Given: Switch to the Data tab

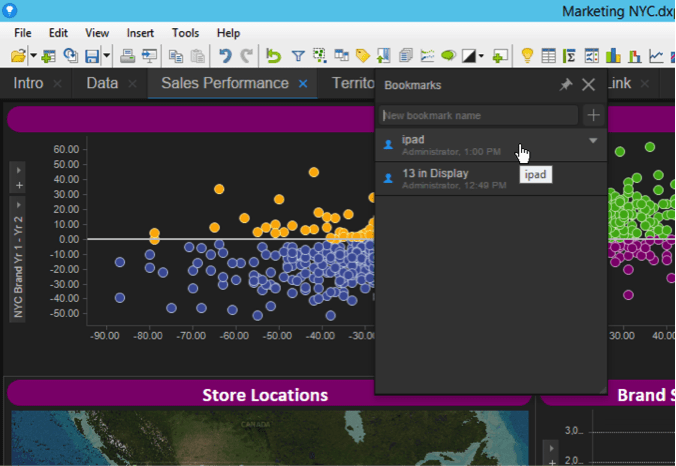Looking at the screenshot, I should 102,83.
